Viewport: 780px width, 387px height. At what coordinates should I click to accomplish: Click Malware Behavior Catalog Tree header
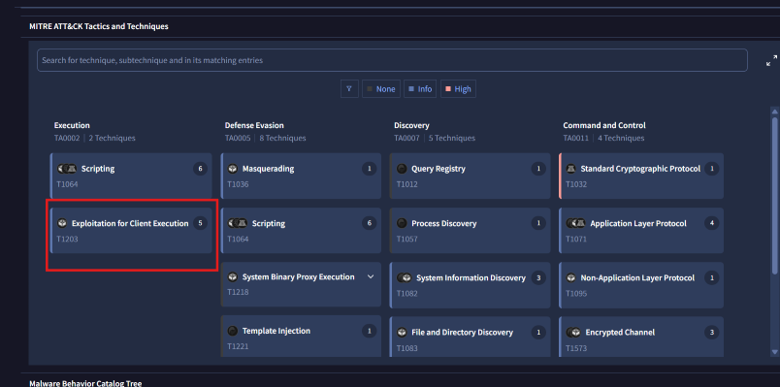click(86, 383)
